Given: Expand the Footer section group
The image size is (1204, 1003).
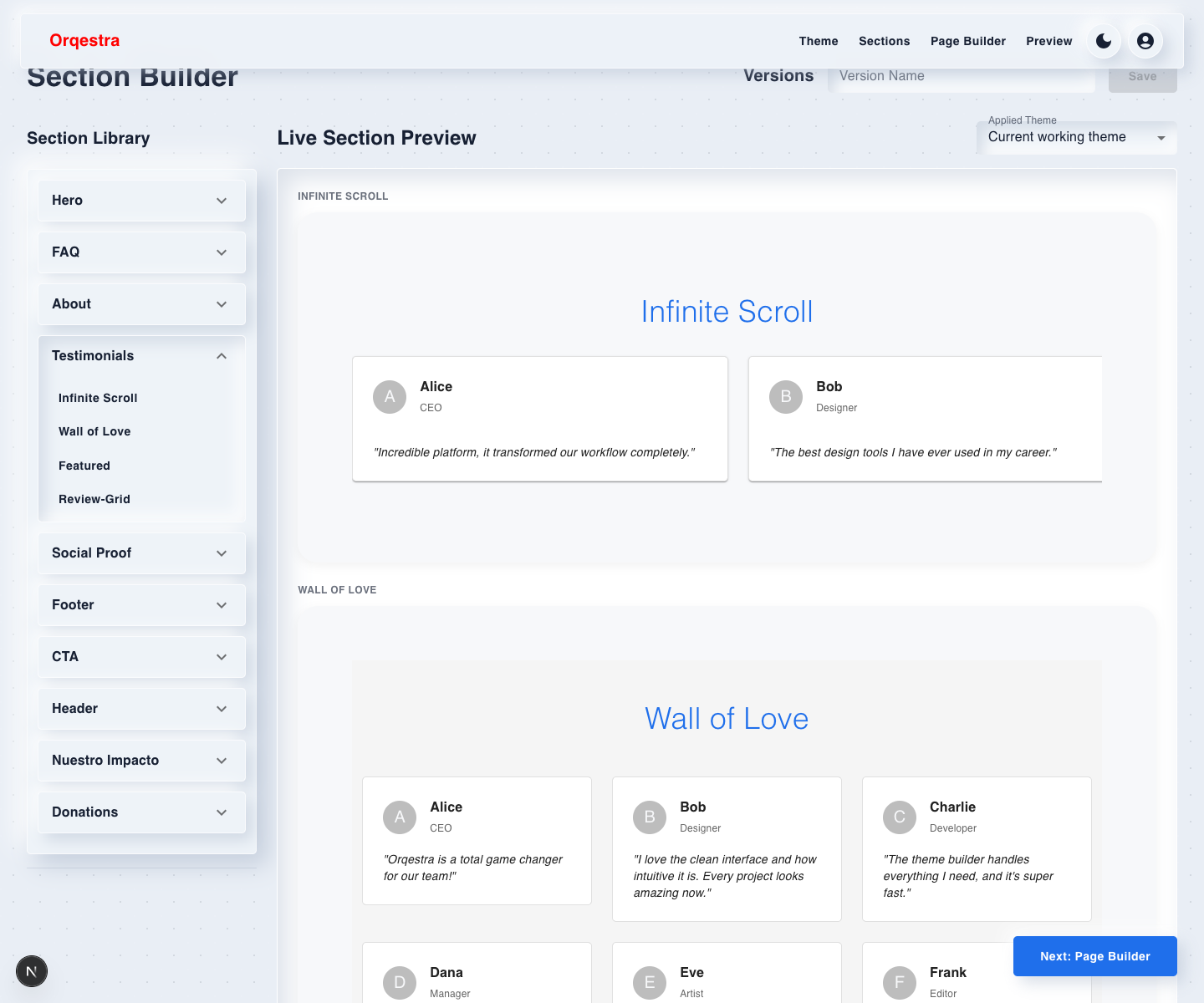Looking at the screenshot, I should (x=142, y=605).
